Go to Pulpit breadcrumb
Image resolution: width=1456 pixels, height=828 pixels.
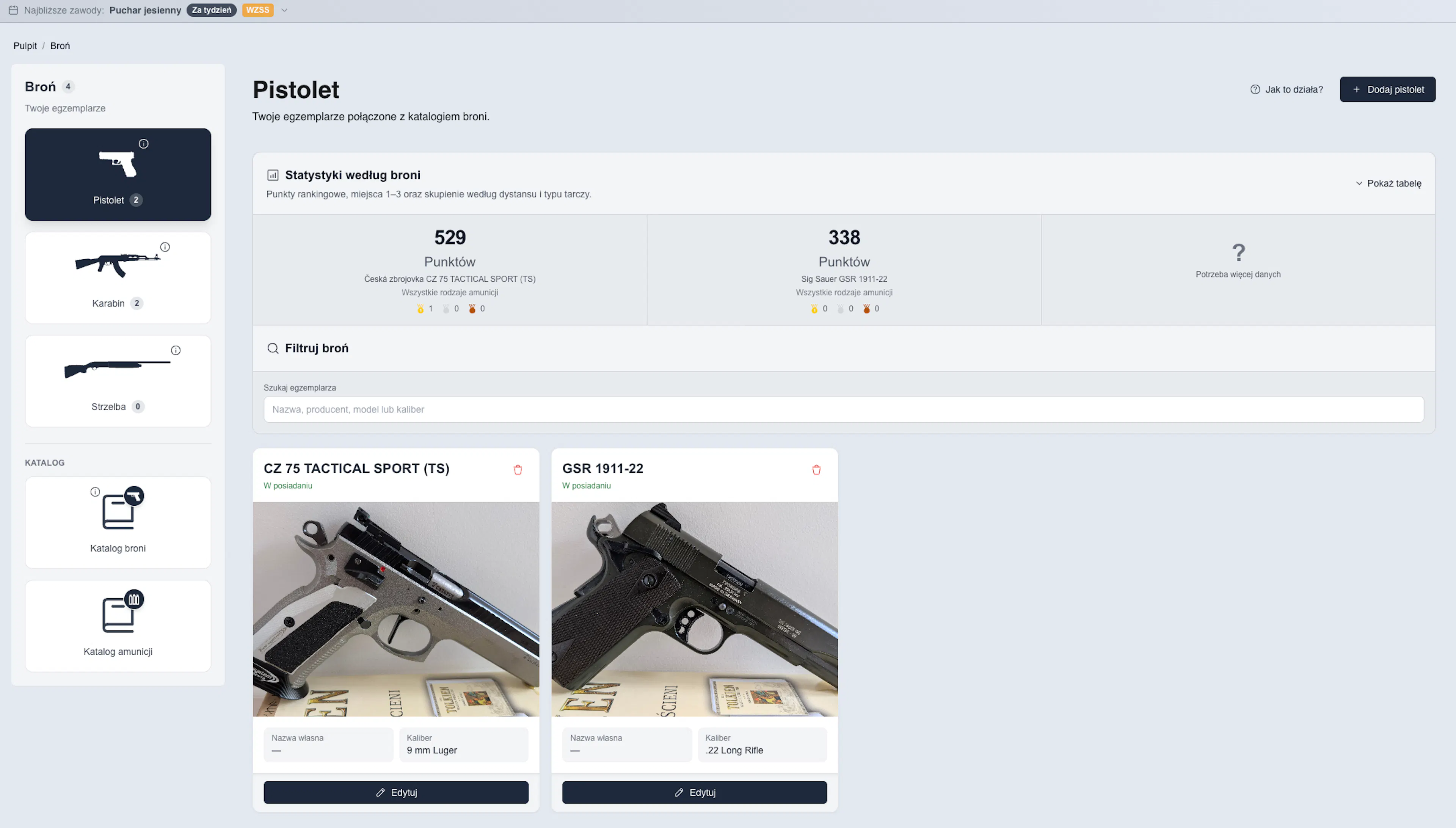25,45
